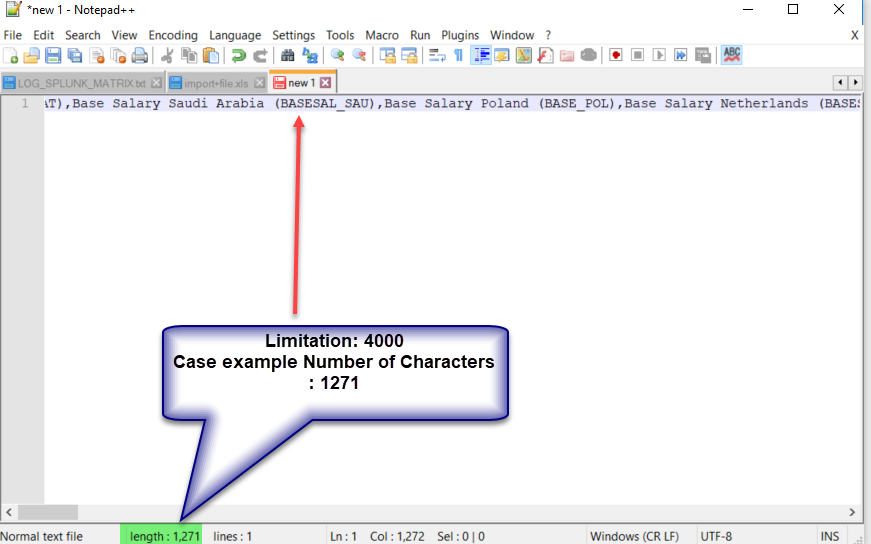Toggle synchronize horizontal scrolling icon
This screenshot has height=544, width=871.
pos(409,56)
